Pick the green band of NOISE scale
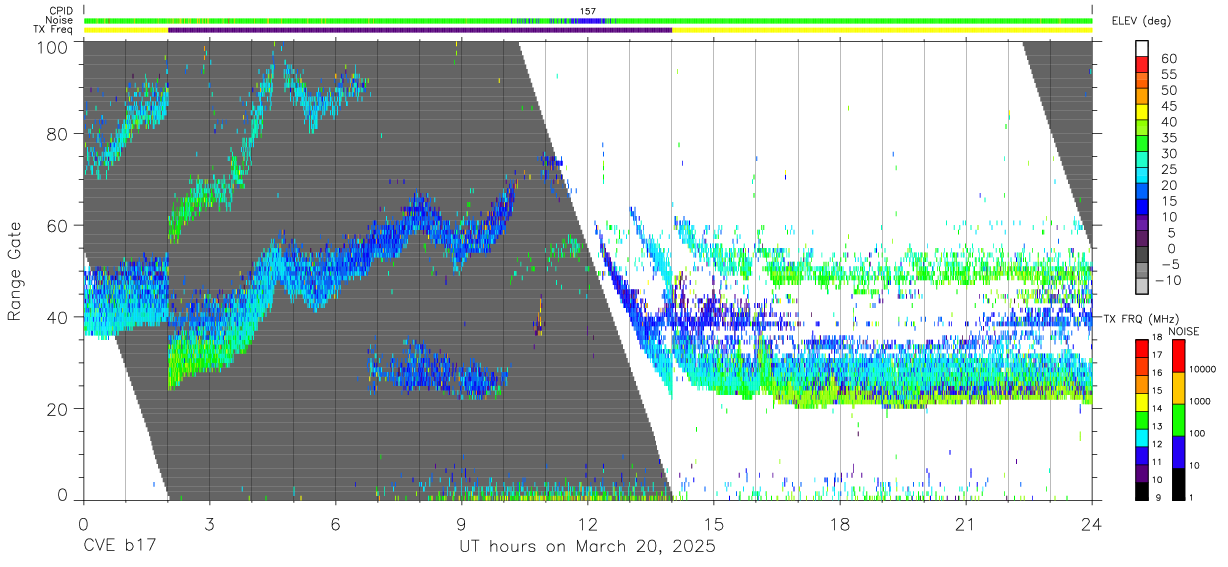 pyautogui.click(x=1178, y=420)
